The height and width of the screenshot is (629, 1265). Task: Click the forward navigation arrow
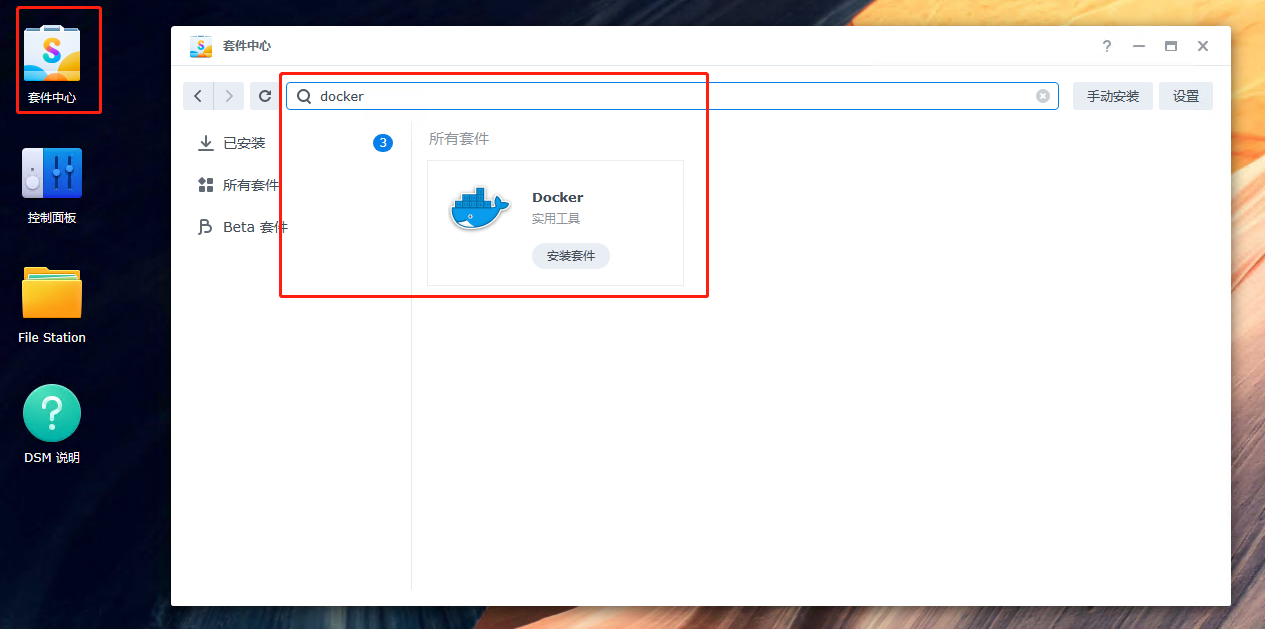pos(229,96)
